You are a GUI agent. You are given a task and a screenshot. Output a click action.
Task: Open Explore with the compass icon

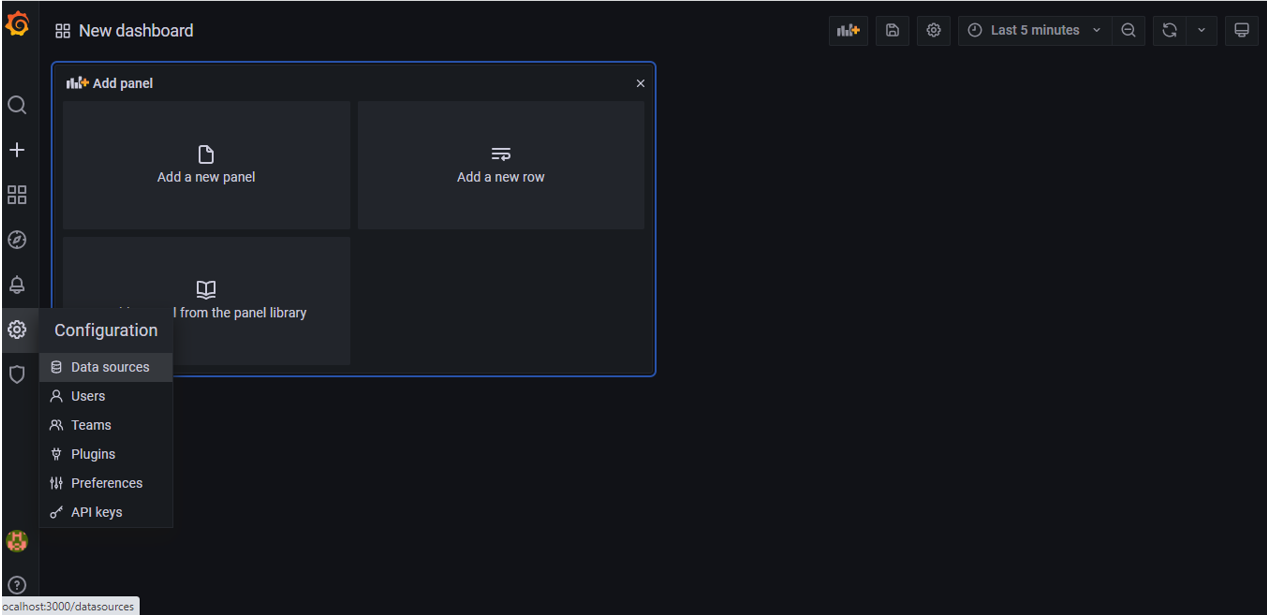point(17,240)
